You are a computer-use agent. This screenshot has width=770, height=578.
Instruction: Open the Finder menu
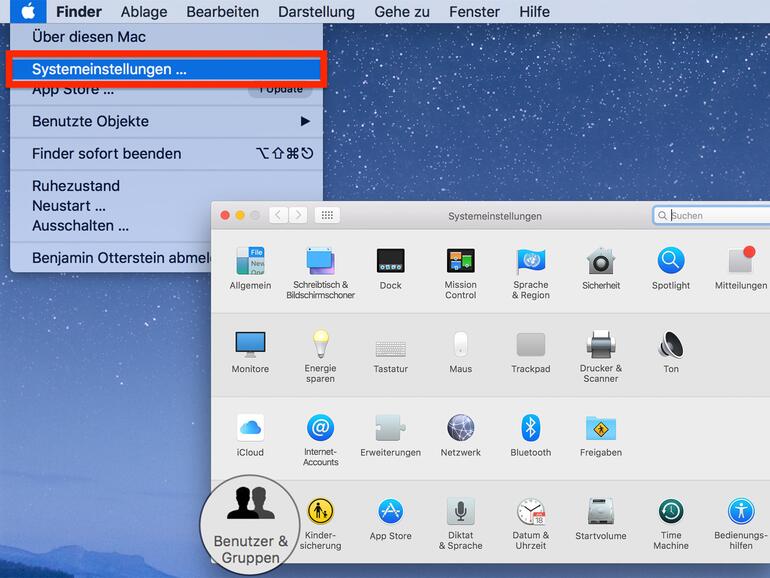[x=79, y=11]
